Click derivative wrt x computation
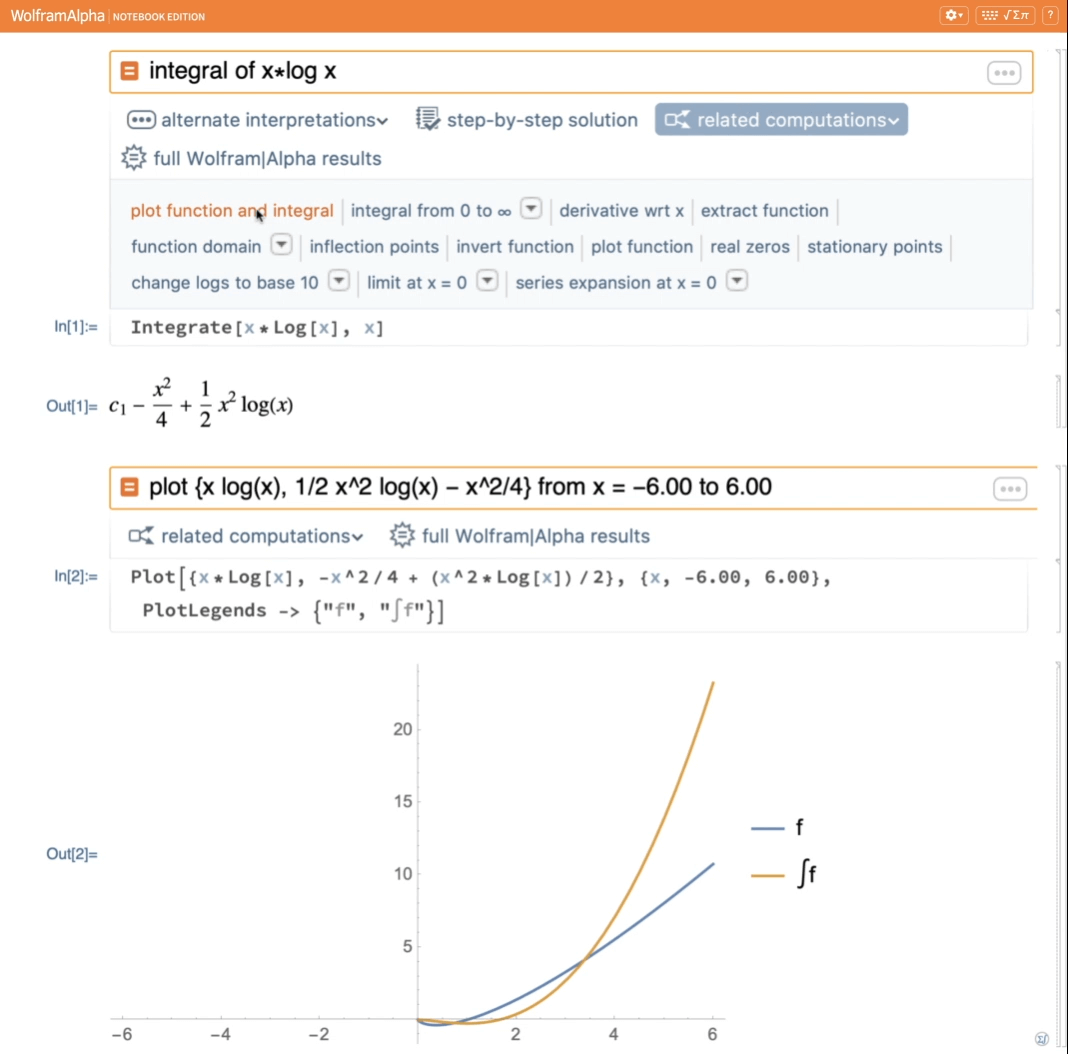This screenshot has width=1068, height=1054. tap(621, 211)
